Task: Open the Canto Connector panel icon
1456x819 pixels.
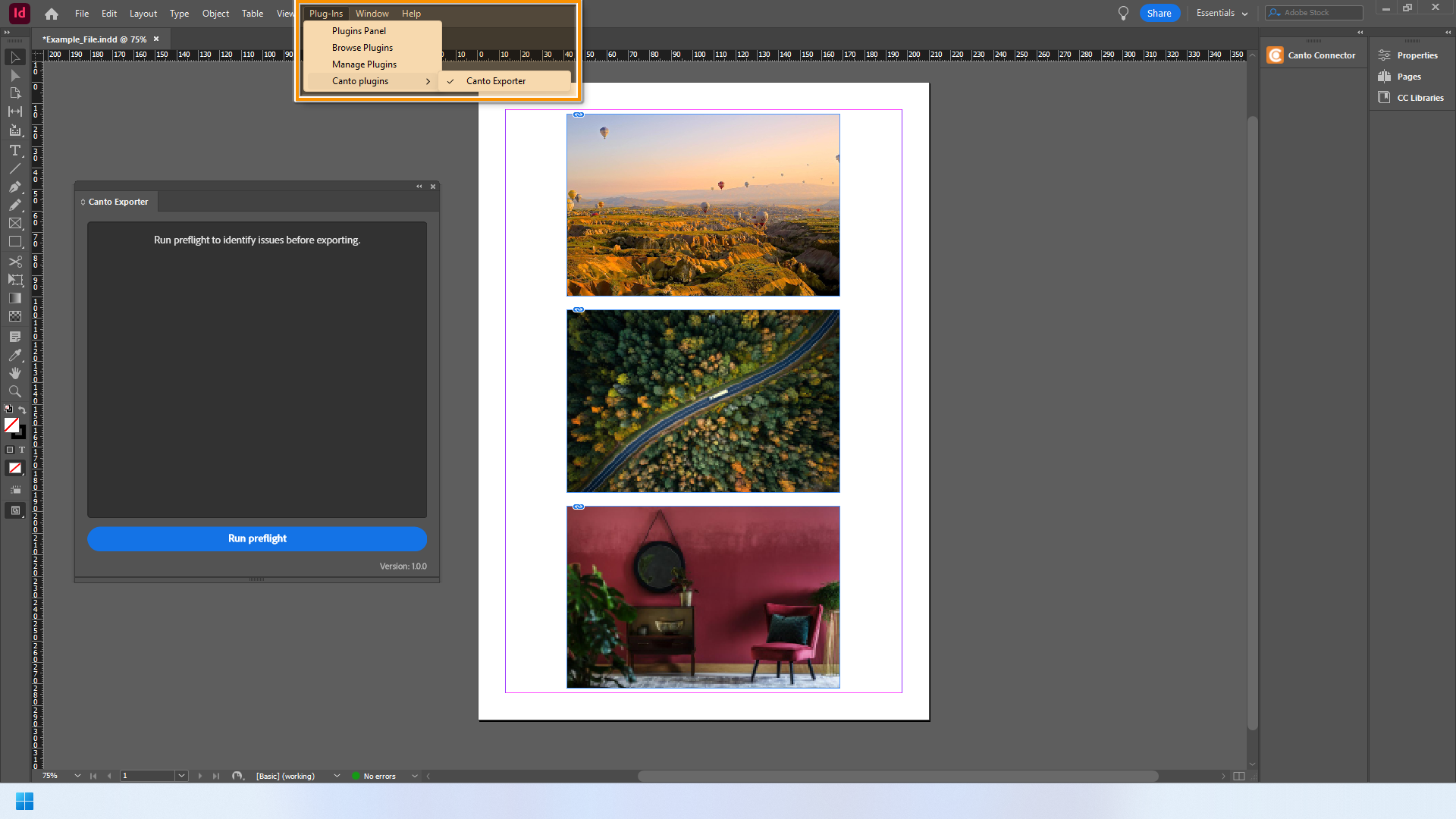Action: 1276,55
